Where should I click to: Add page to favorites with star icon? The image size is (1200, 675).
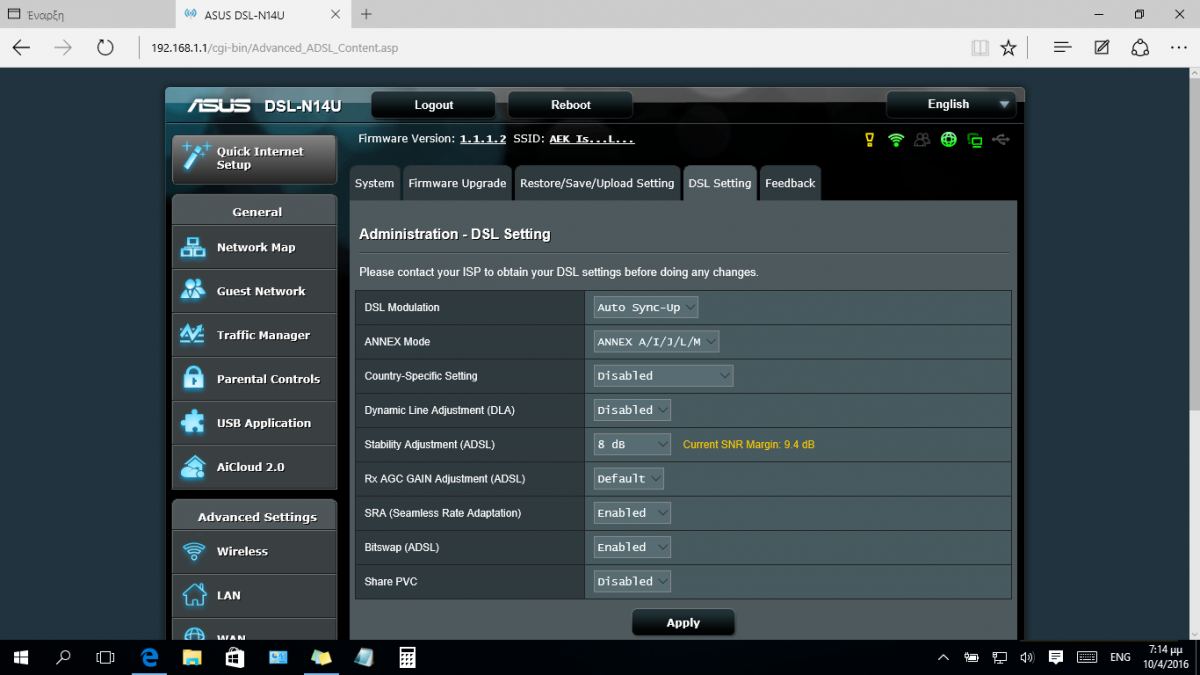1008,47
